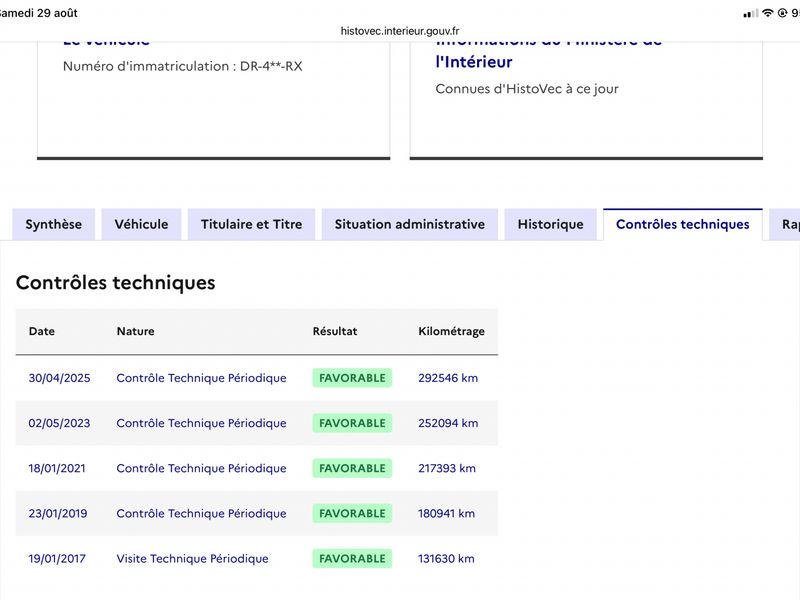The width and height of the screenshot is (800, 600).
Task: Select the date 02/05/2023
Action: pyautogui.click(x=59, y=423)
